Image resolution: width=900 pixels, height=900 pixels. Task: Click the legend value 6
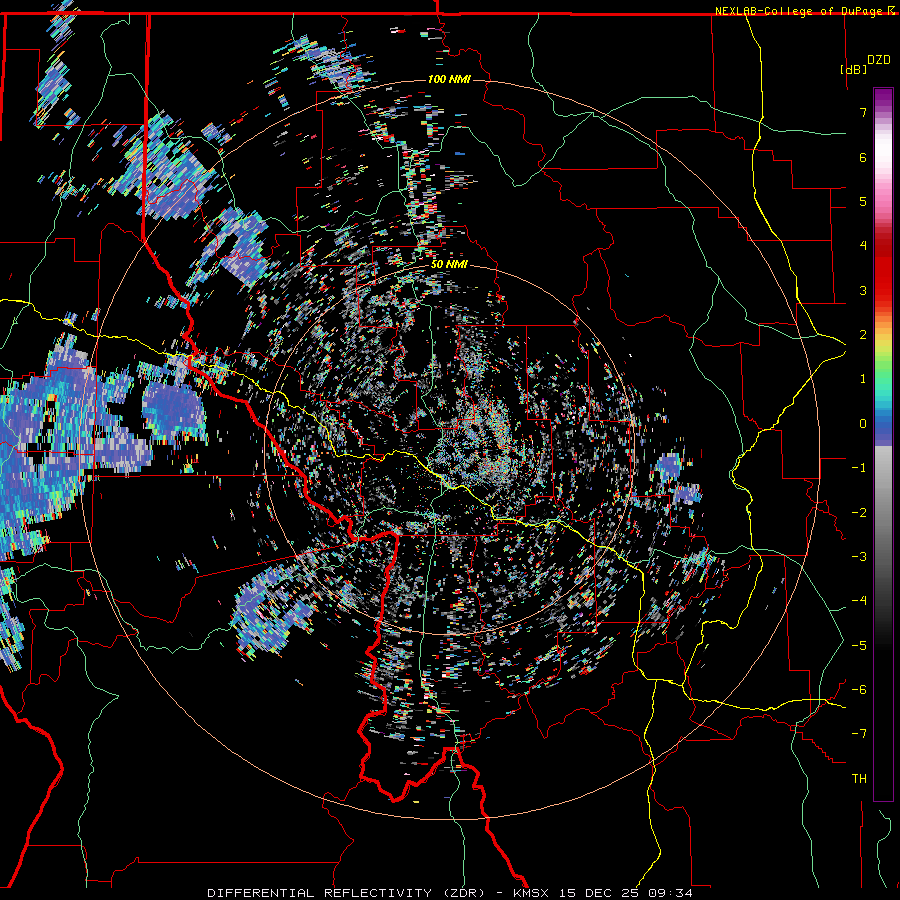tap(863, 157)
